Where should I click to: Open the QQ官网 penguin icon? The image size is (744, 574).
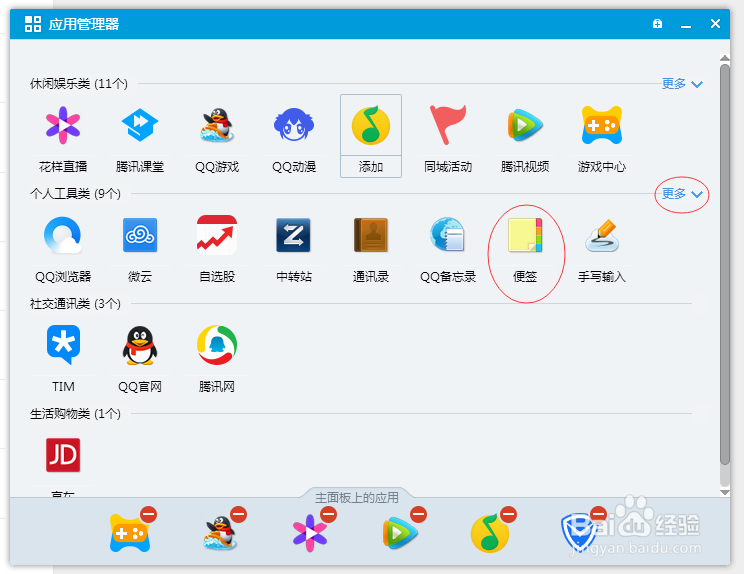(x=140, y=345)
